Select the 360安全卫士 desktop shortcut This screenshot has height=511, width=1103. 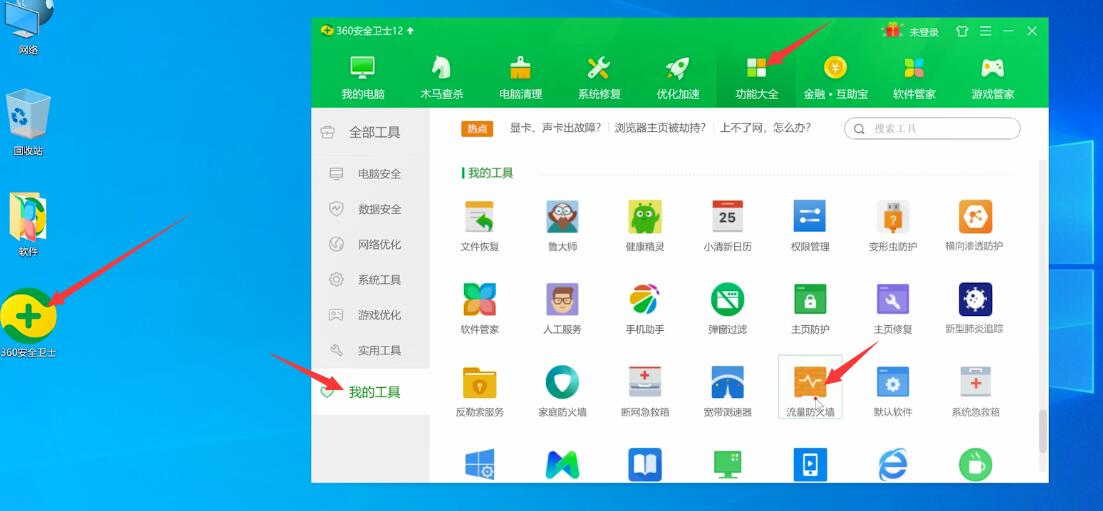click(x=29, y=322)
